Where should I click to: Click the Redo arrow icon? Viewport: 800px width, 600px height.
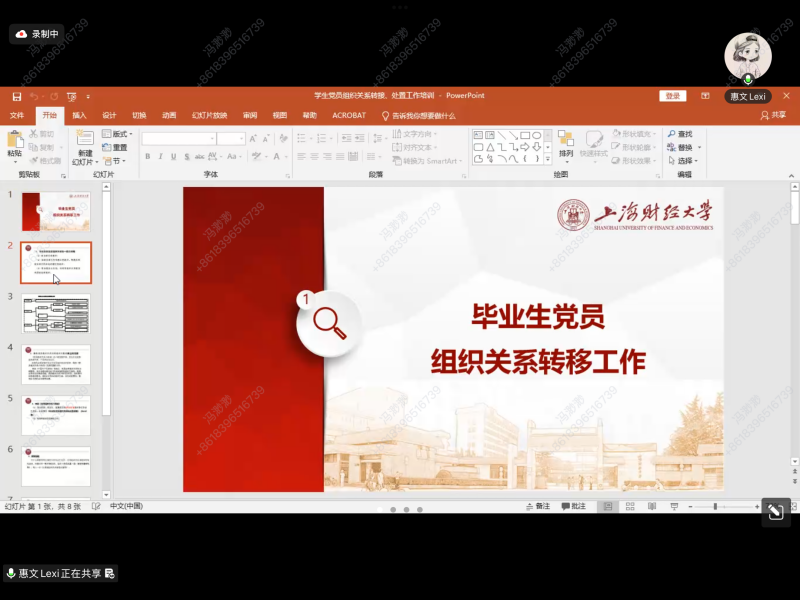[x=54, y=96]
